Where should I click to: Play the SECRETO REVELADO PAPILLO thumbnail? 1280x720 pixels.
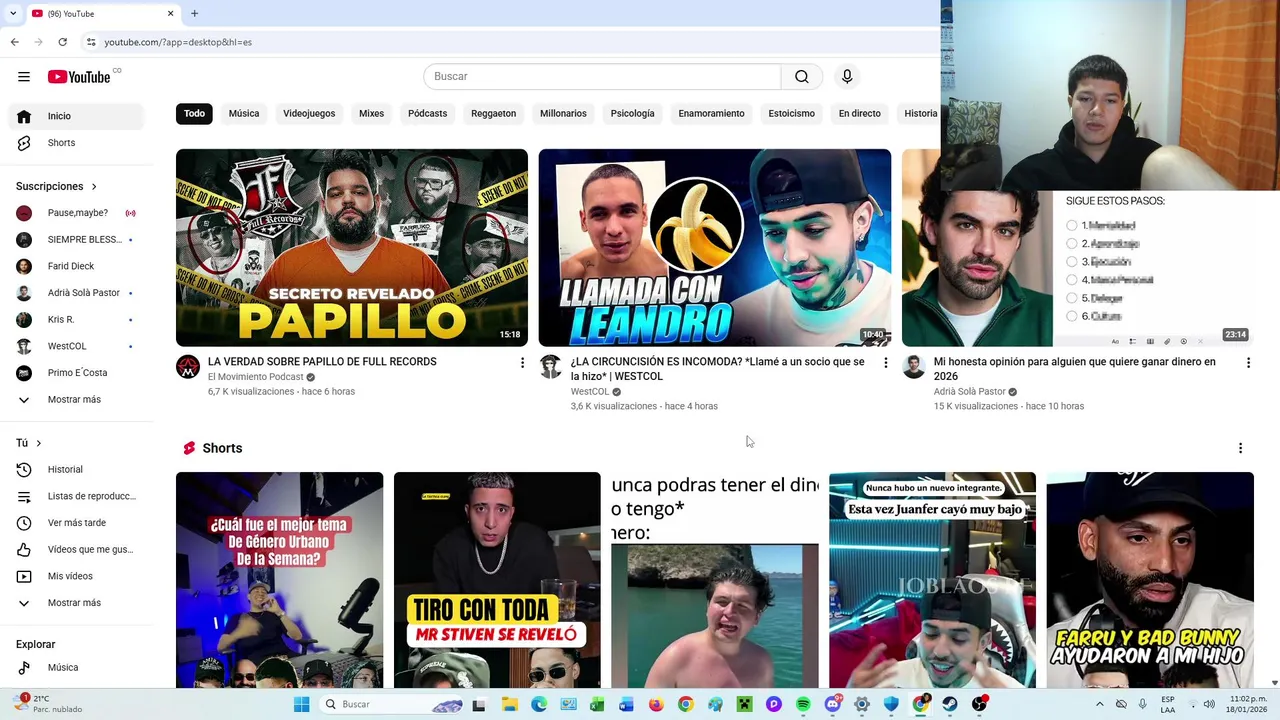point(352,248)
